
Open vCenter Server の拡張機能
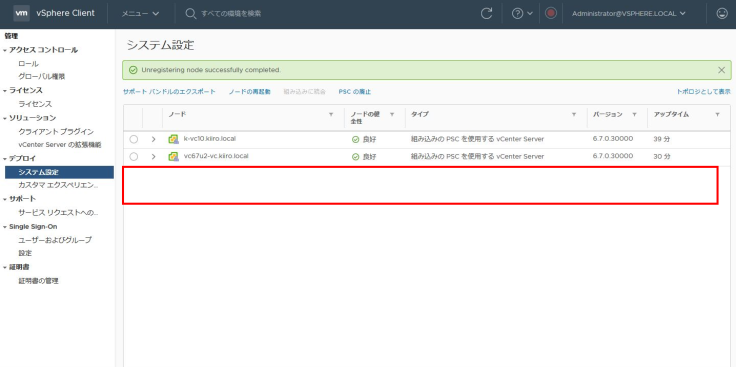pos(60,145)
